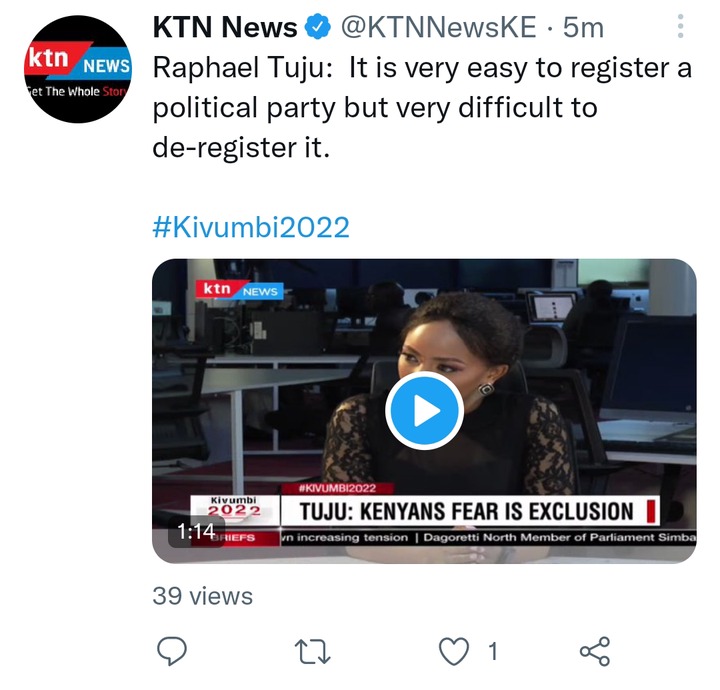720x690 pixels.
Task: Retweet this KTN News post
Action: click(312, 652)
